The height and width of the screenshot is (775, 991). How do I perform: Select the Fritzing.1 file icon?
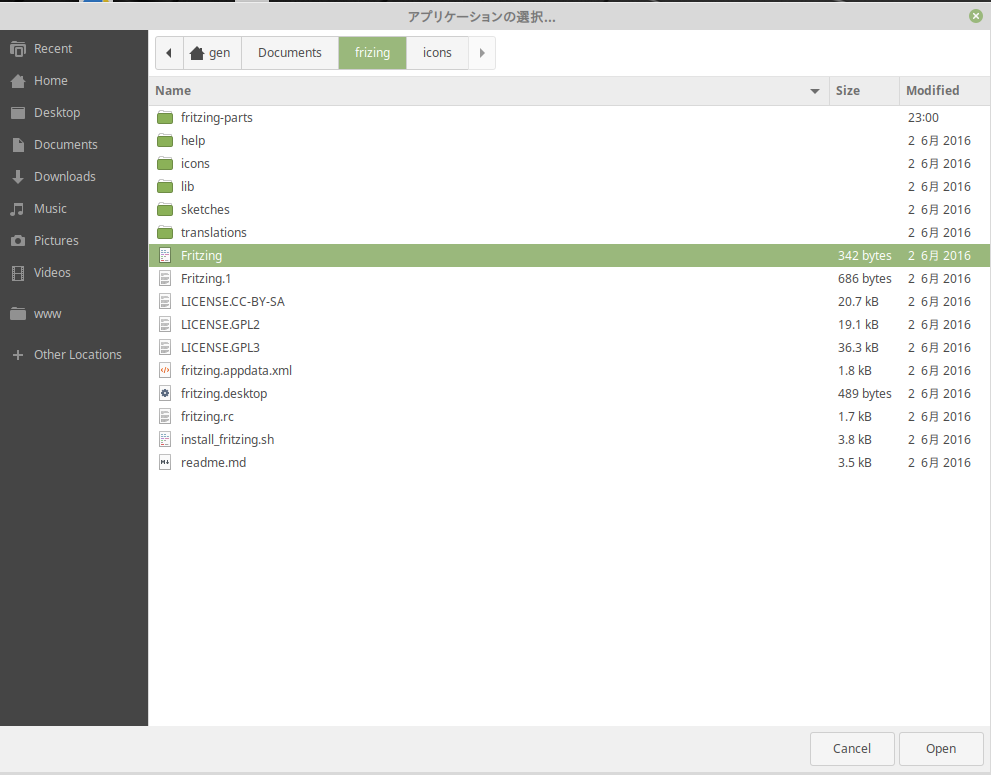point(165,279)
